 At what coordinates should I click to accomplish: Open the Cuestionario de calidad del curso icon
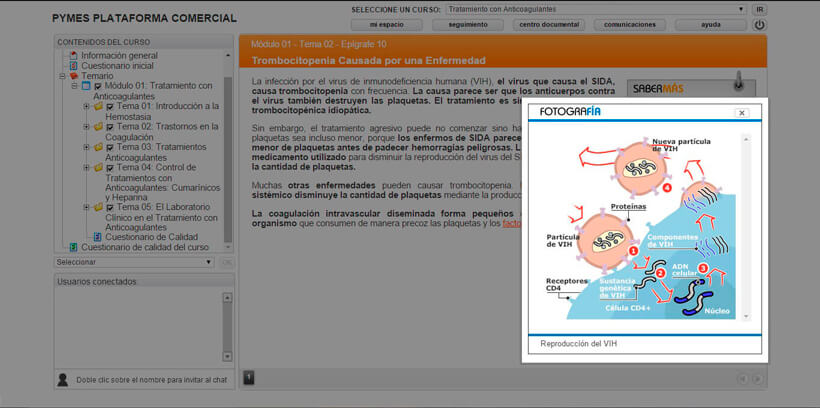click(73, 247)
